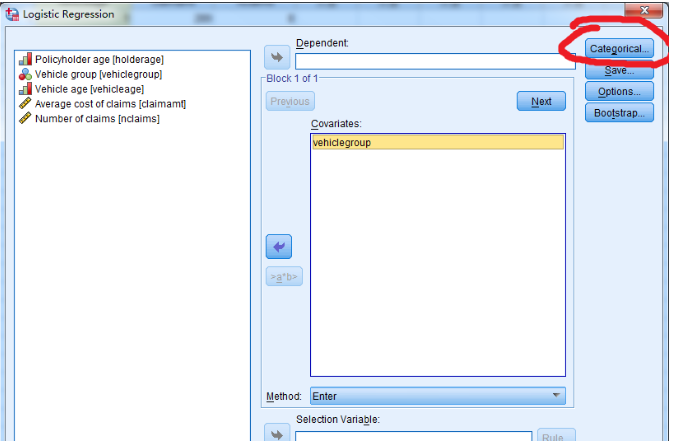Select vehiclegroup in the Covariates list

click(437, 143)
